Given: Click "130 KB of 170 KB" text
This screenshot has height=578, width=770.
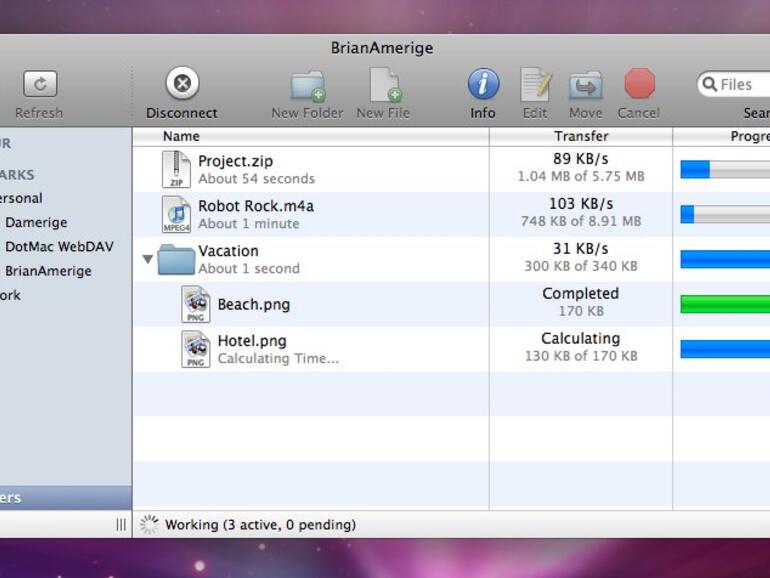Looking at the screenshot, I should (581, 356).
